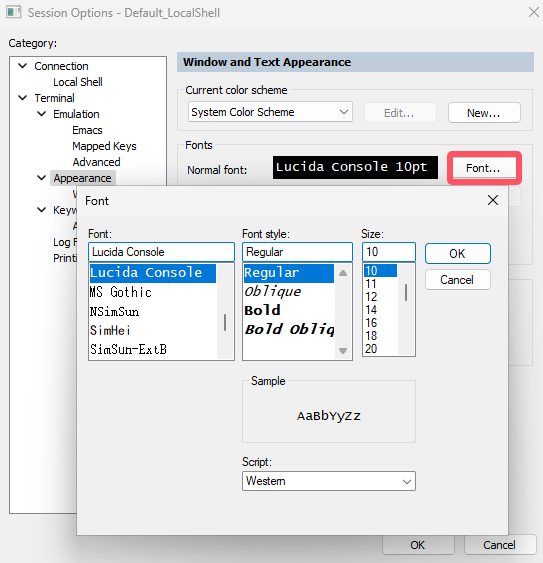Close the Font dialog with X

[493, 200]
